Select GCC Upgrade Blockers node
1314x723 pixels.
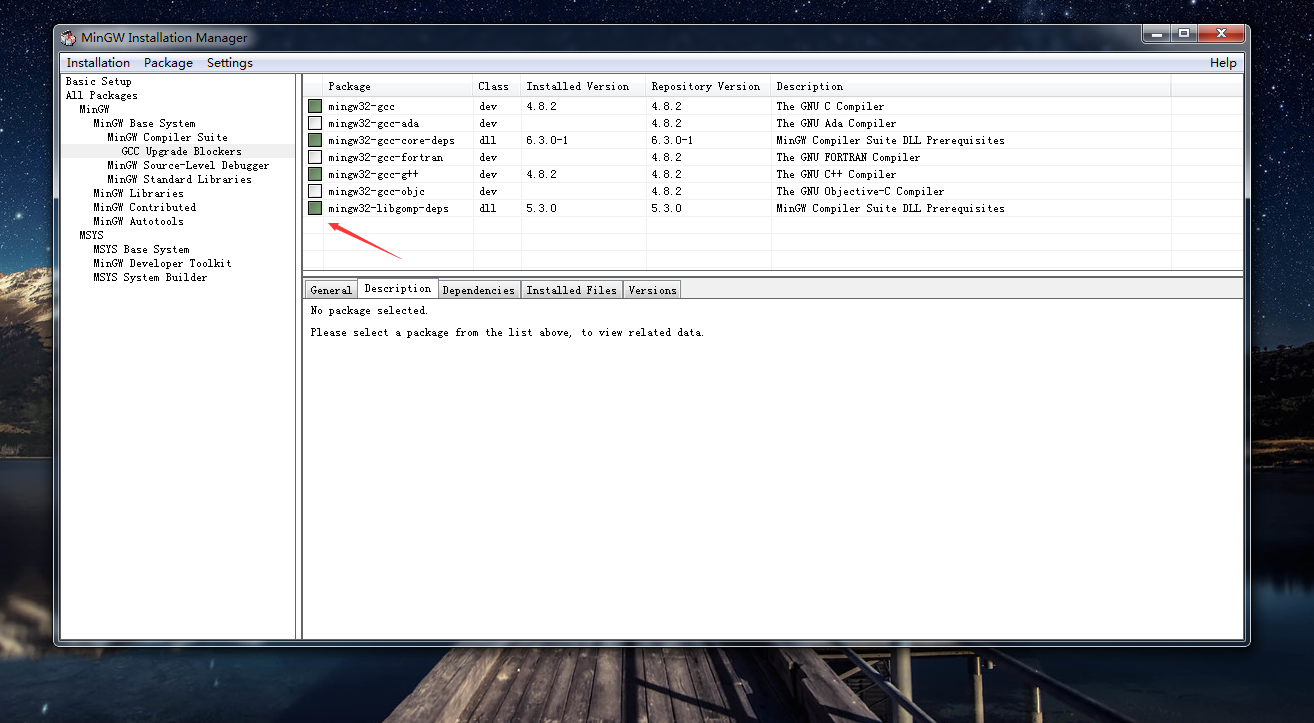click(181, 151)
